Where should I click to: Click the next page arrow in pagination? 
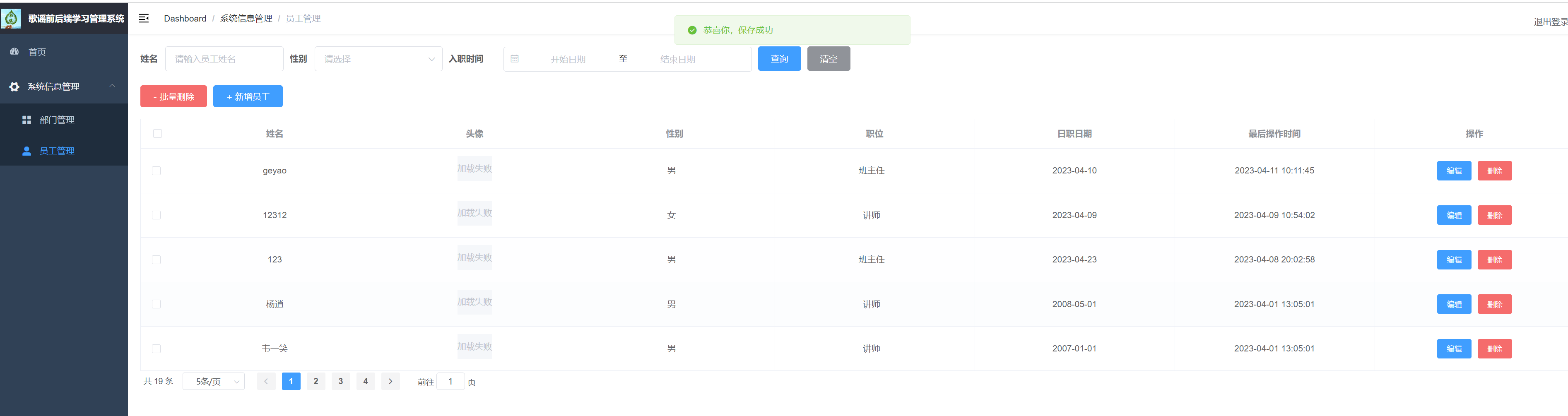tap(390, 381)
